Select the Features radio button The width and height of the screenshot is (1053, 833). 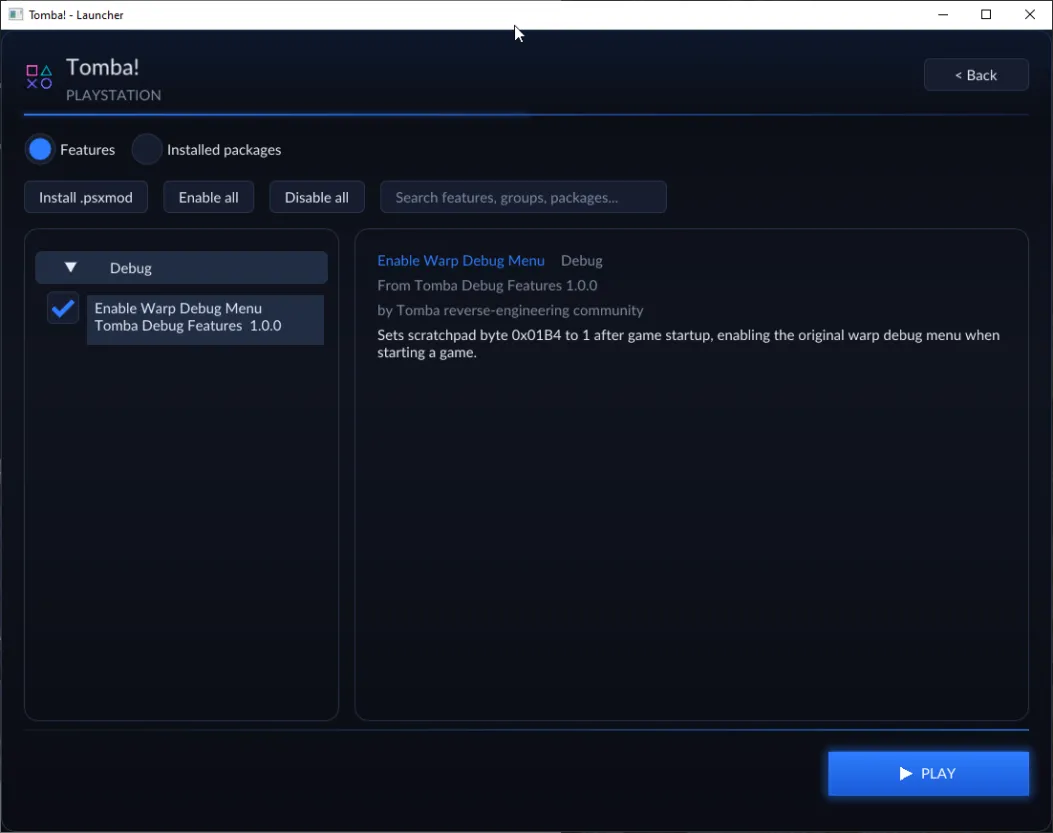click(40, 149)
